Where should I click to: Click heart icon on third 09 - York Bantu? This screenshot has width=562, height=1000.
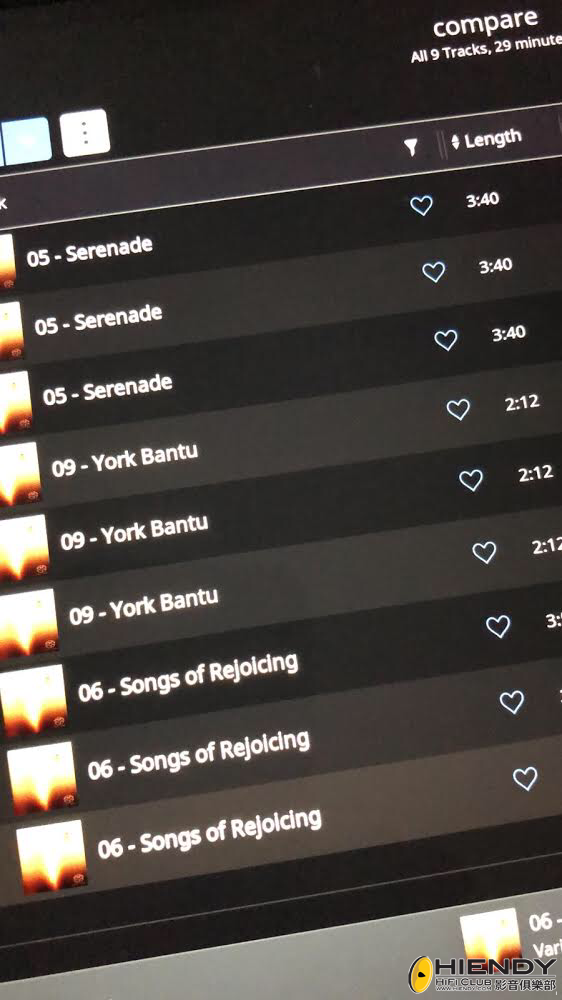tap(484, 552)
